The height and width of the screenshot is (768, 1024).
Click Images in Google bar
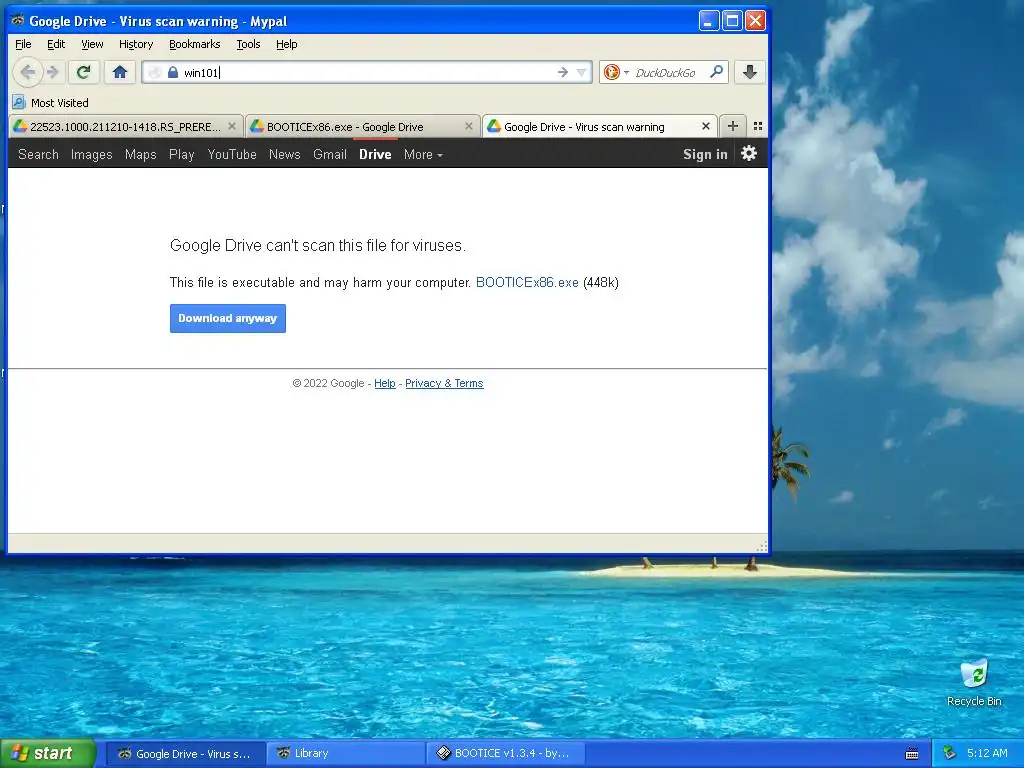coord(91,154)
